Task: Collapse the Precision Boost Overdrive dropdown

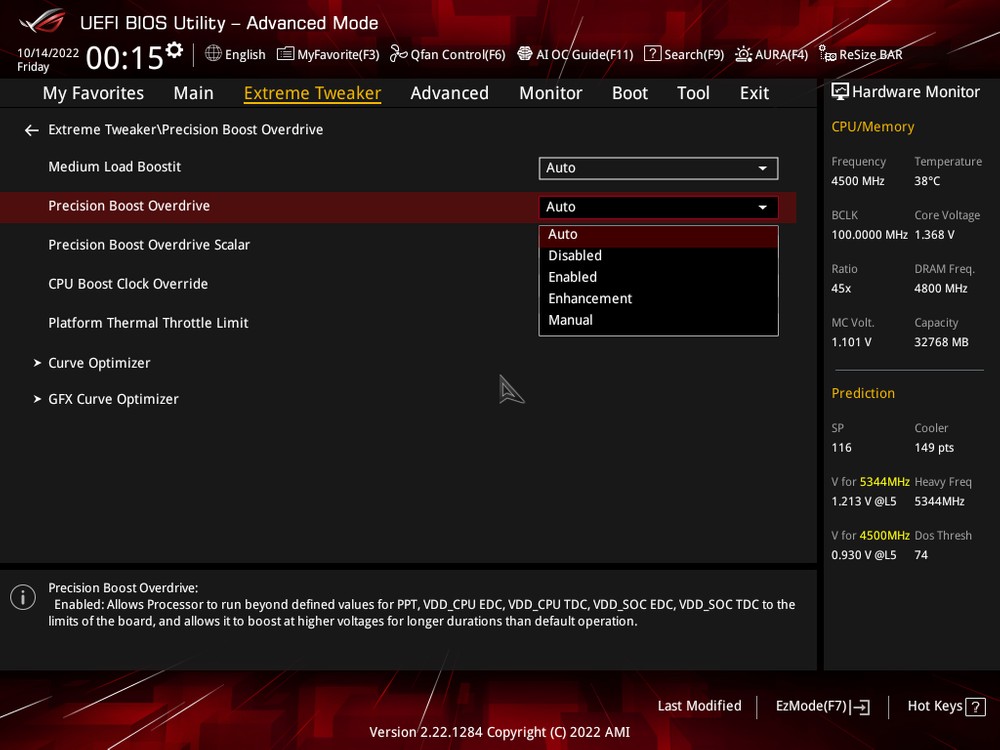Action: coord(658,207)
